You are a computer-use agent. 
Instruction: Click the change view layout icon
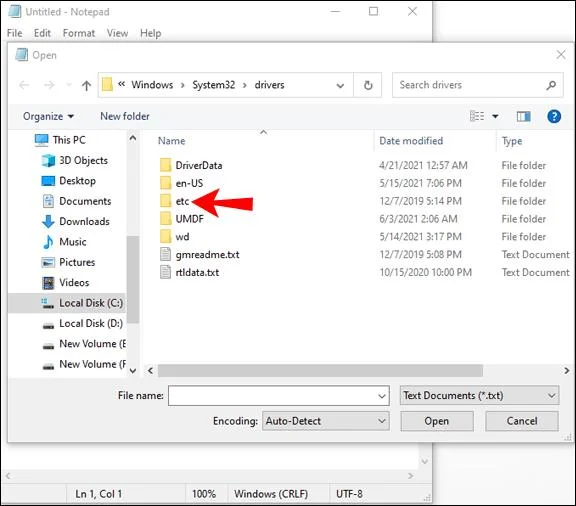pyautogui.click(x=477, y=116)
